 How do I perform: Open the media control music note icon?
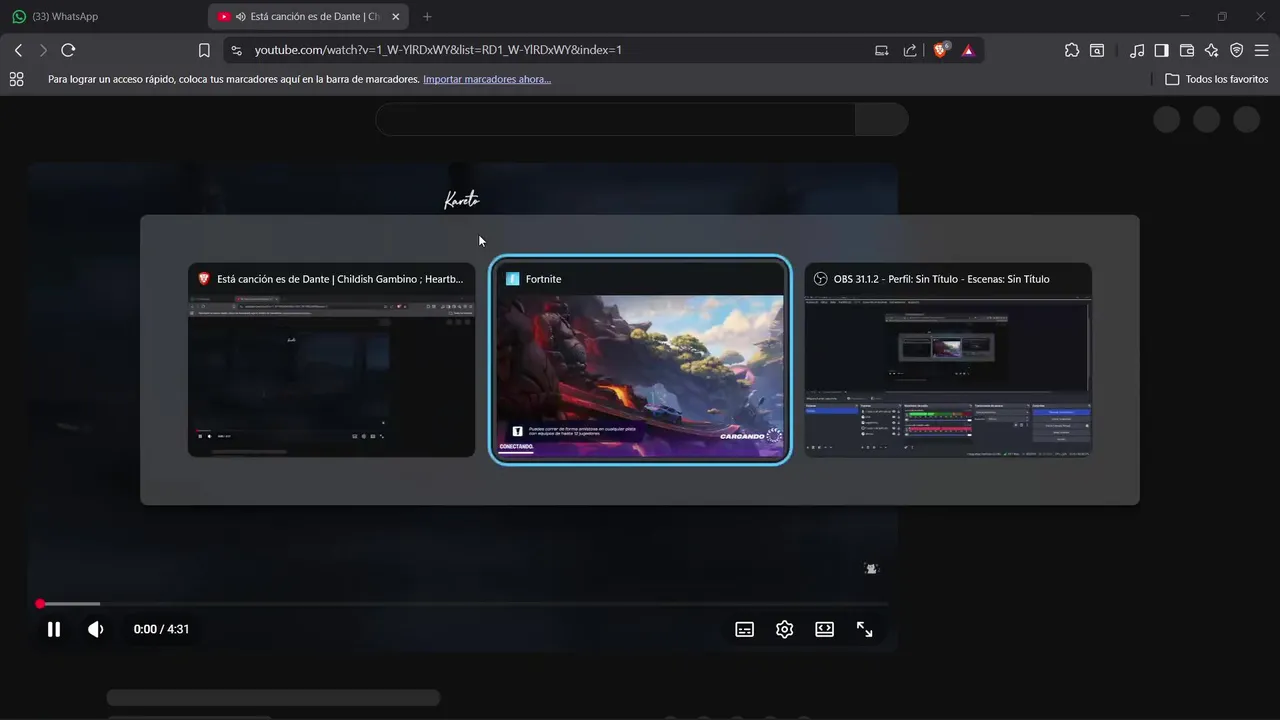point(1137,50)
